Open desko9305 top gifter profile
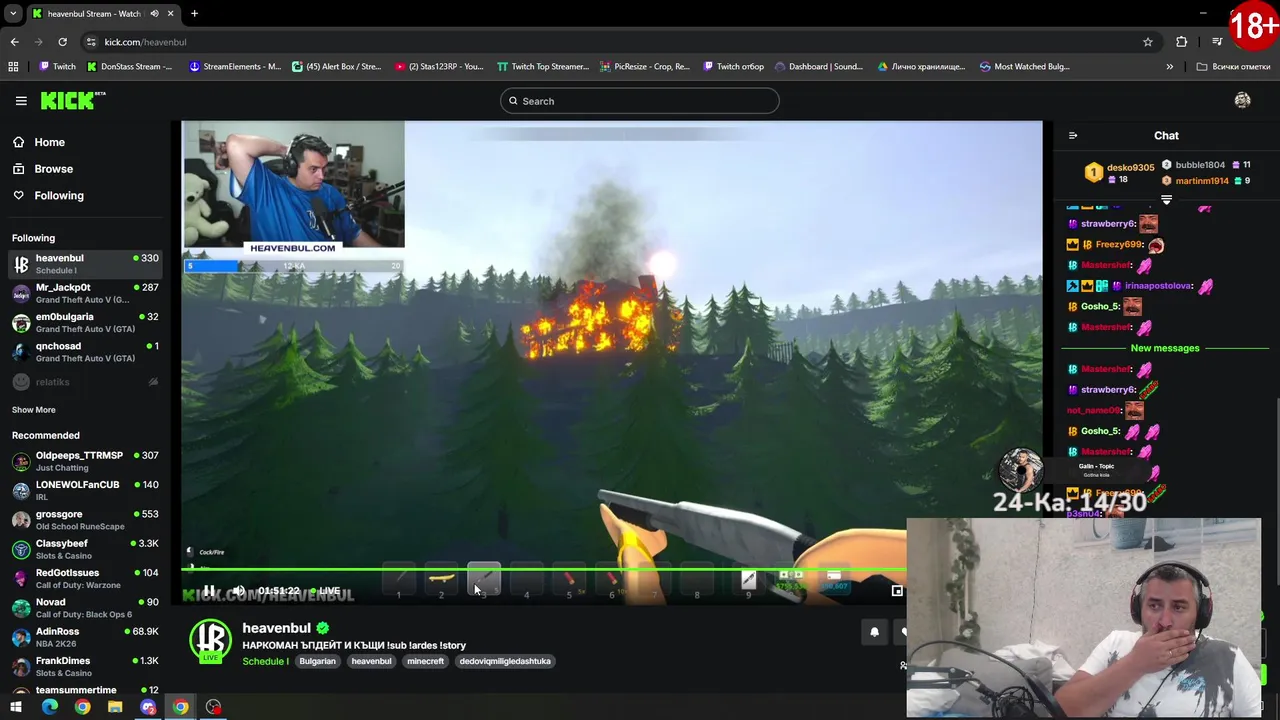This screenshot has width=1280, height=720. [1130, 167]
